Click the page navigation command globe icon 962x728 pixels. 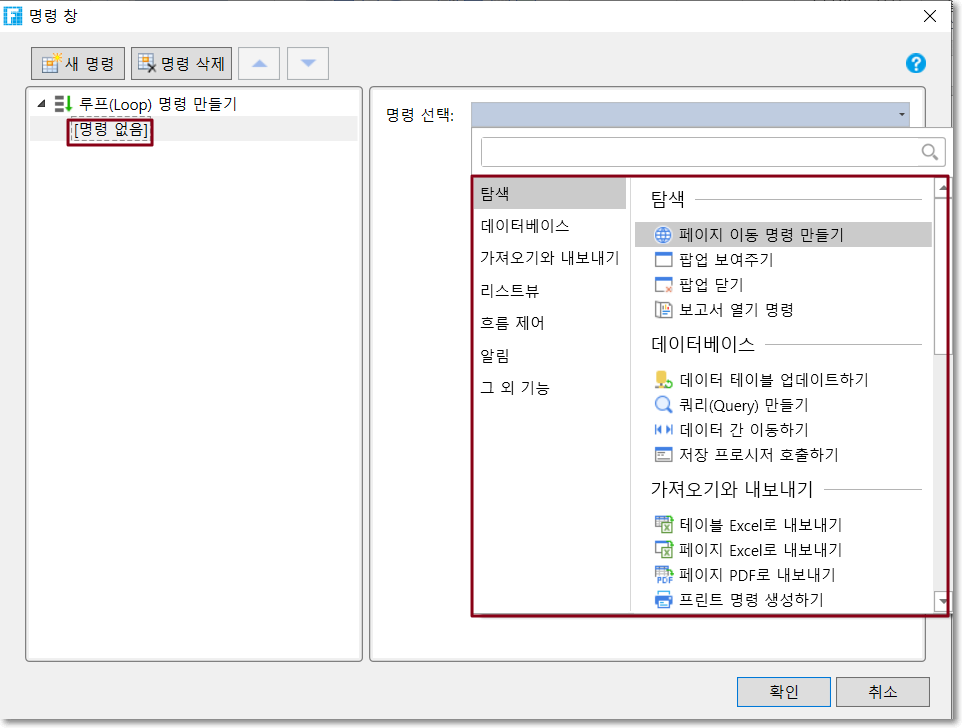663,235
